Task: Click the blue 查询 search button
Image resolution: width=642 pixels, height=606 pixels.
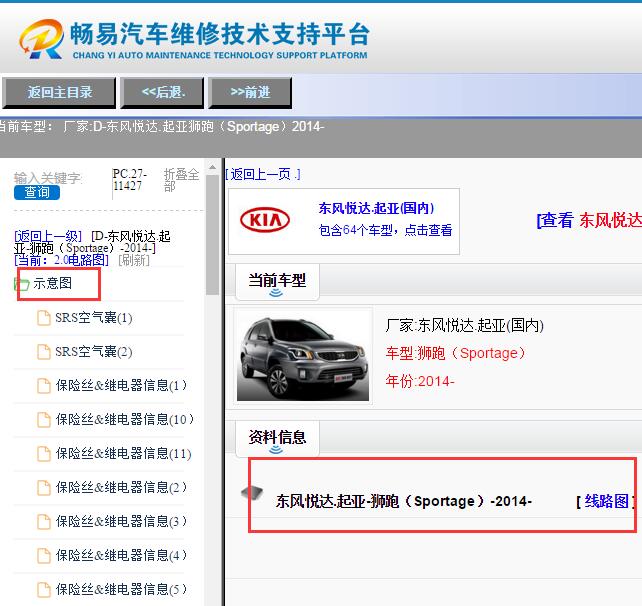Action: (x=37, y=192)
